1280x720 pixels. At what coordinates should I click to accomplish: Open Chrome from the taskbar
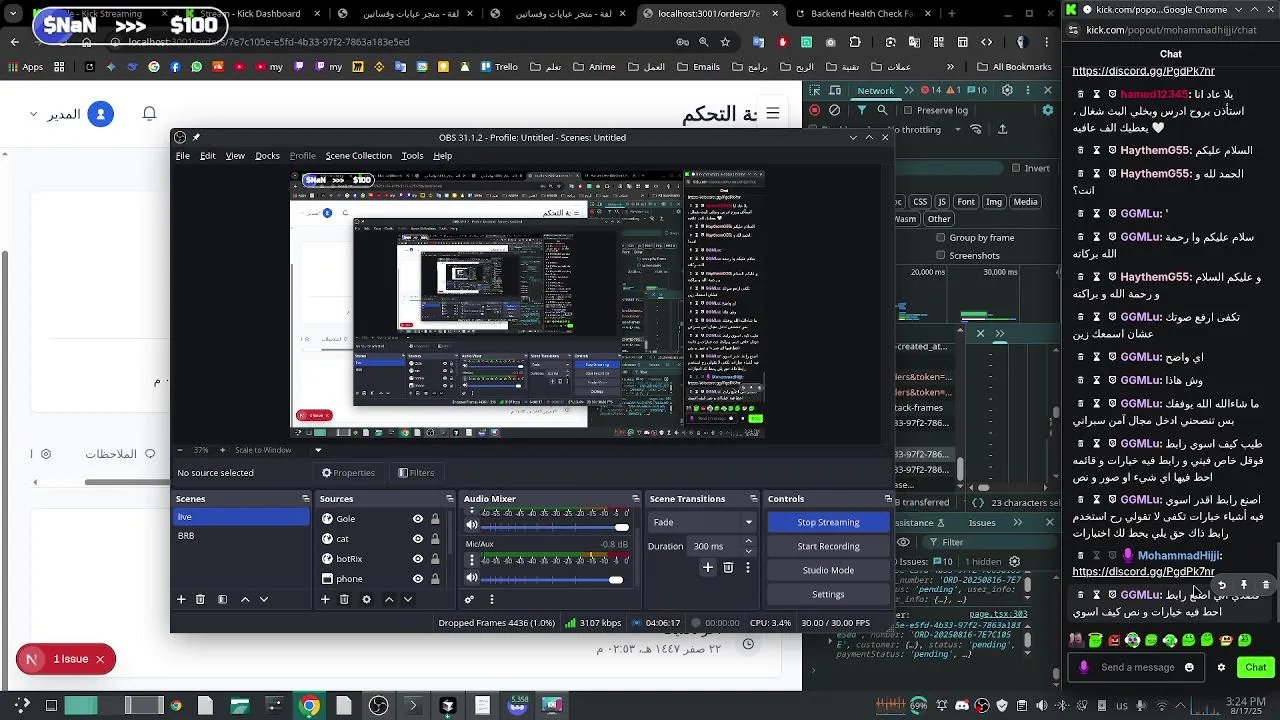coord(310,706)
